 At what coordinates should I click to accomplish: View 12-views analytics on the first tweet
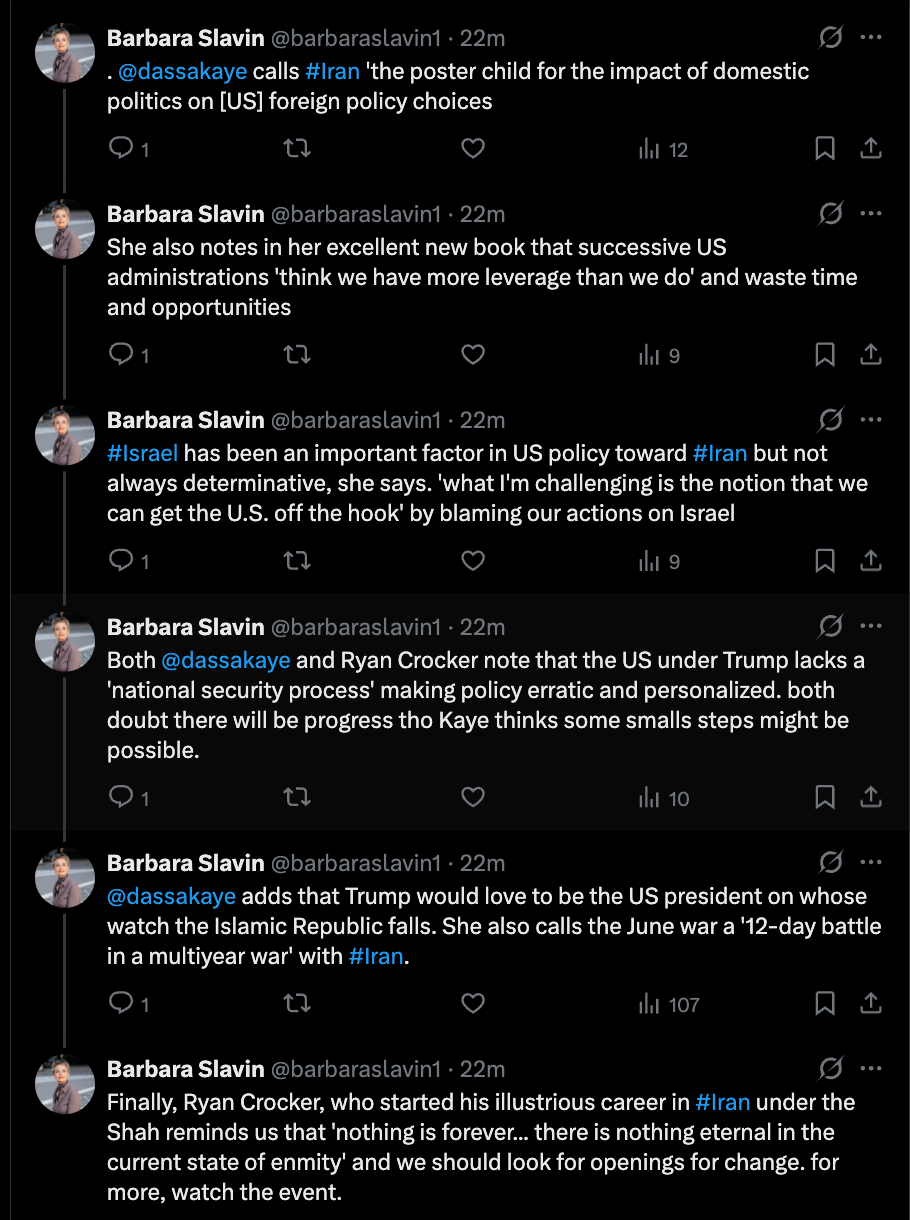(664, 149)
